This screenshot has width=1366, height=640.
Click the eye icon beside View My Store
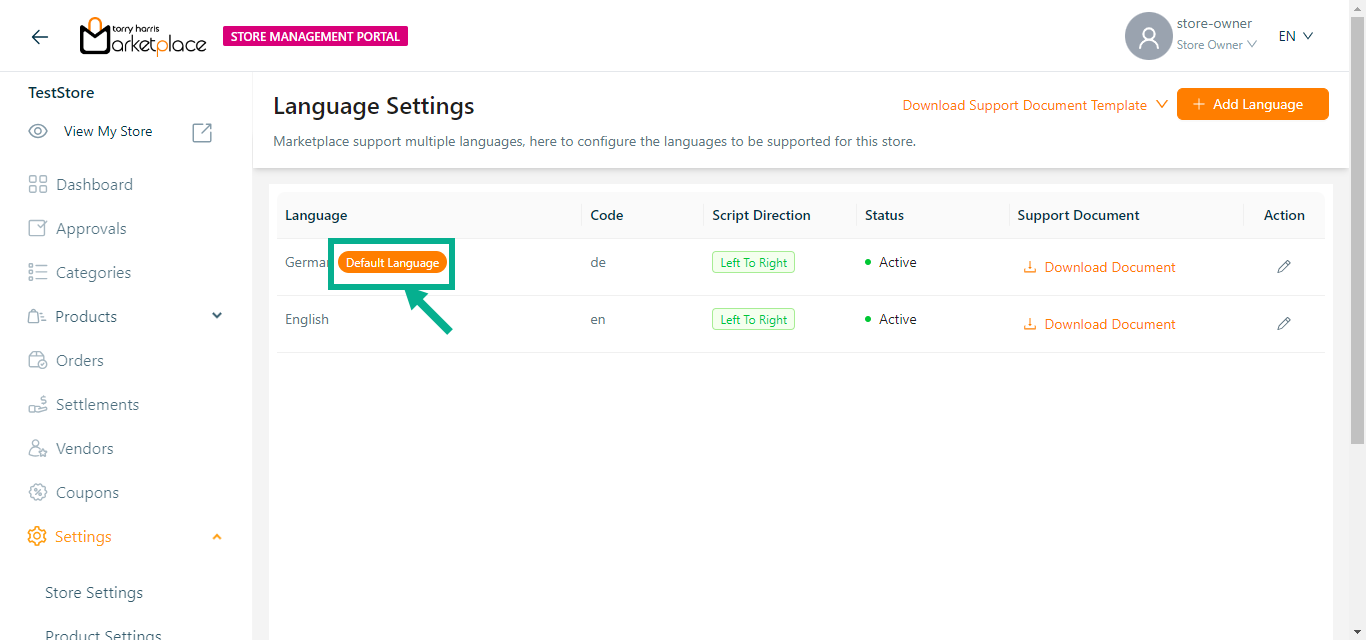[x=38, y=131]
